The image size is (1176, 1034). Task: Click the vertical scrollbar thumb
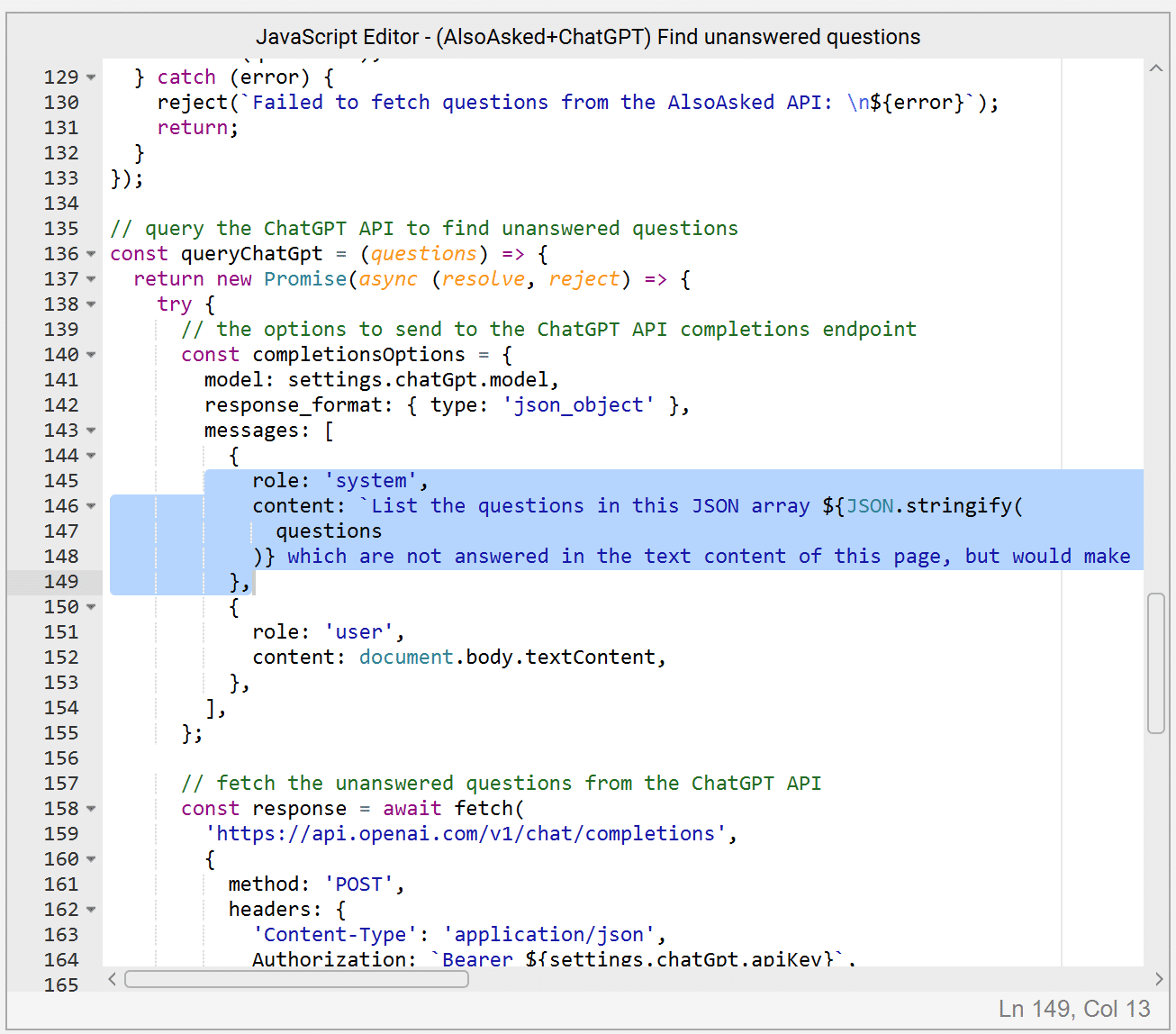point(1157,664)
